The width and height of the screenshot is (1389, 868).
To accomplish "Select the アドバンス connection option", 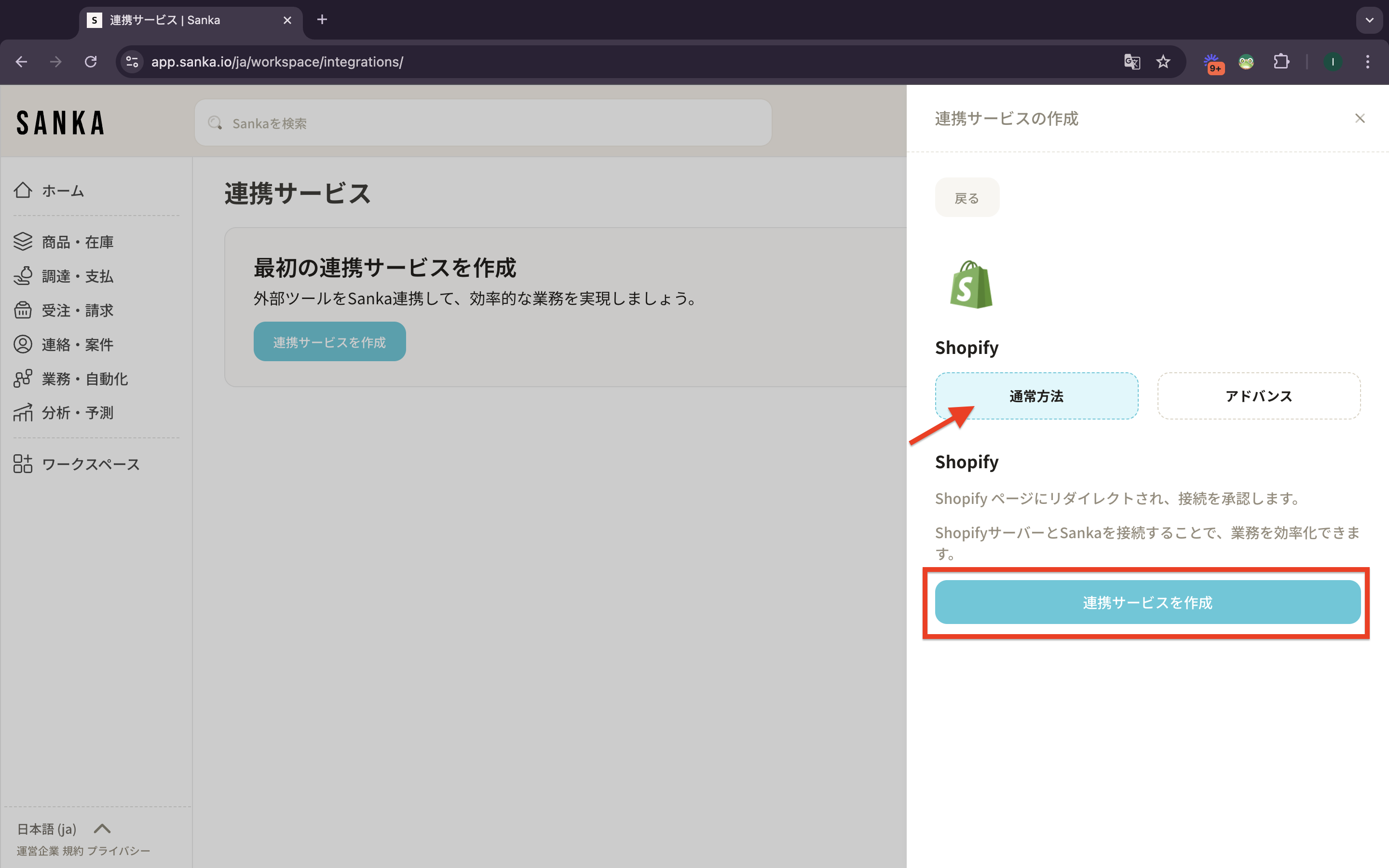I will [x=1258, y=396].
